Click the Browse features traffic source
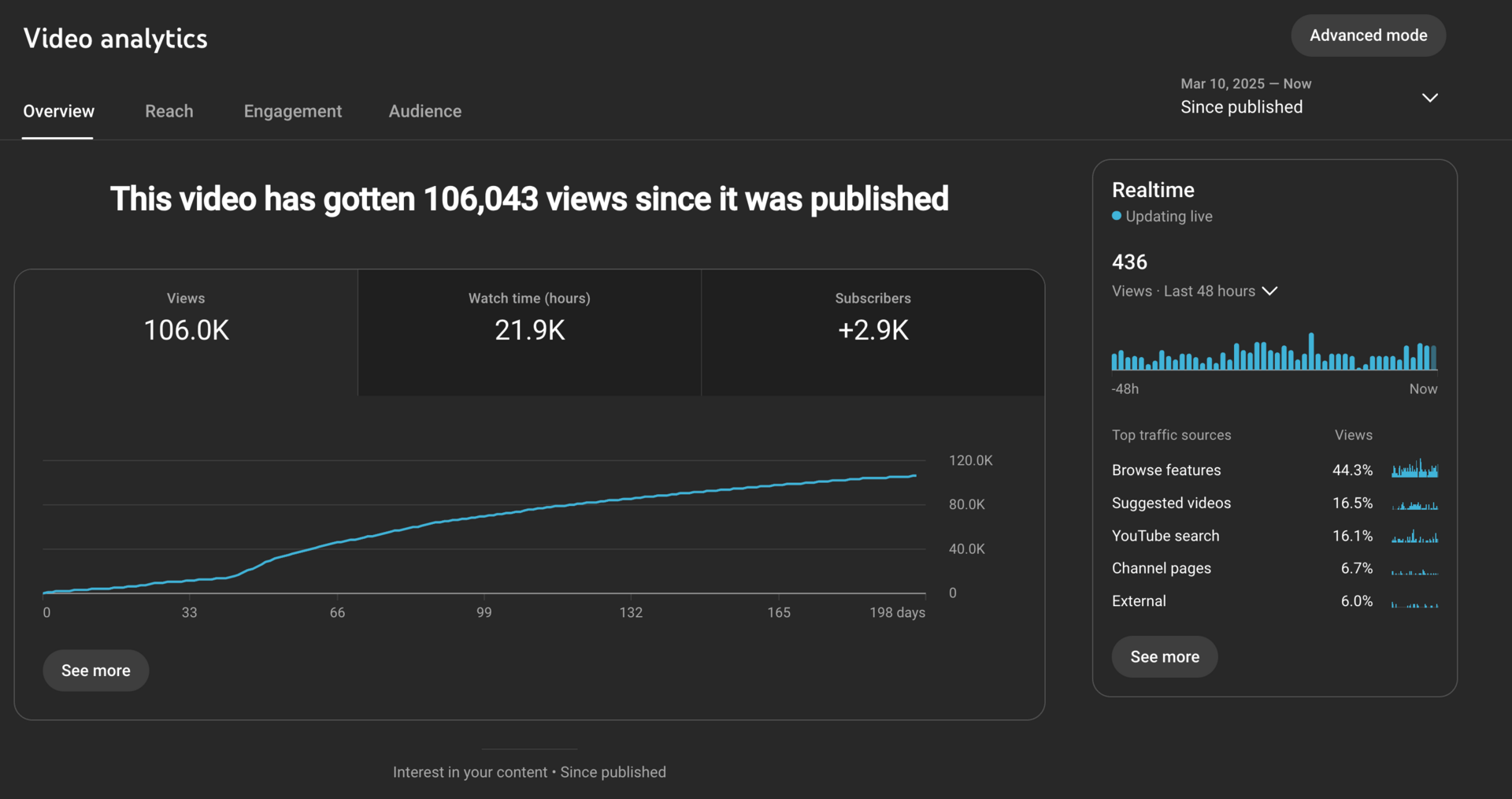The image size is (1512, 799). (x=1165, y=470)
